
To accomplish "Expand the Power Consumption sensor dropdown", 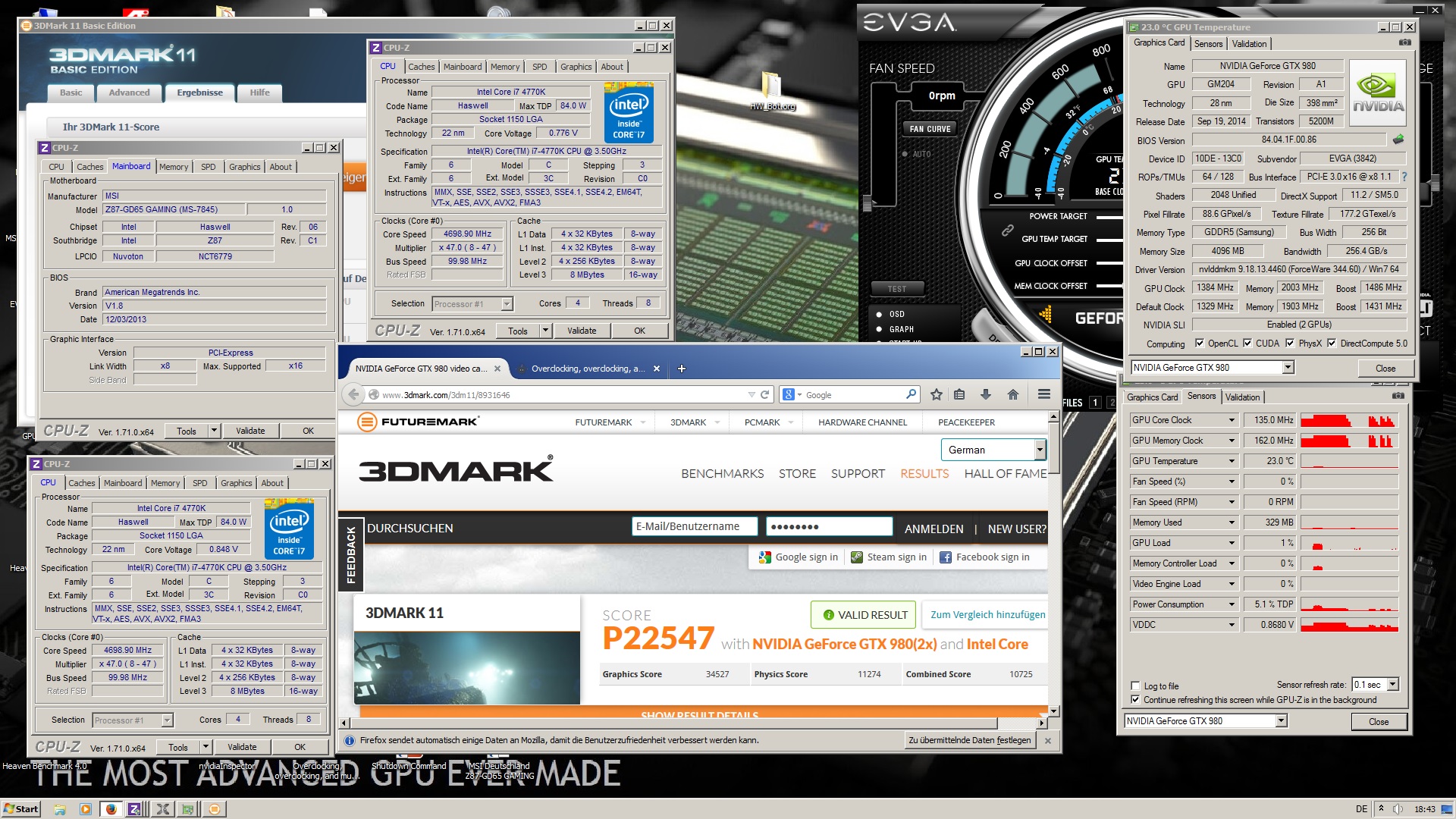I will click(1231, 604).
